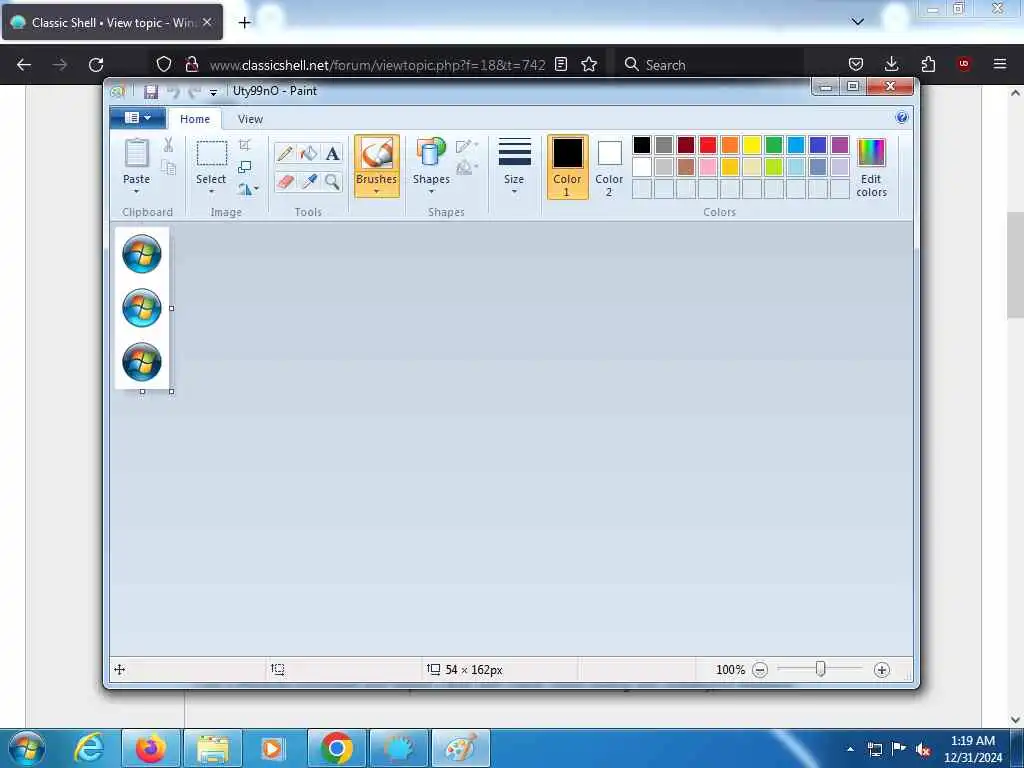Pick the black color swatch
This screenshot has height=768, width=1024.
pyautogui.click(x=642, y=145)
